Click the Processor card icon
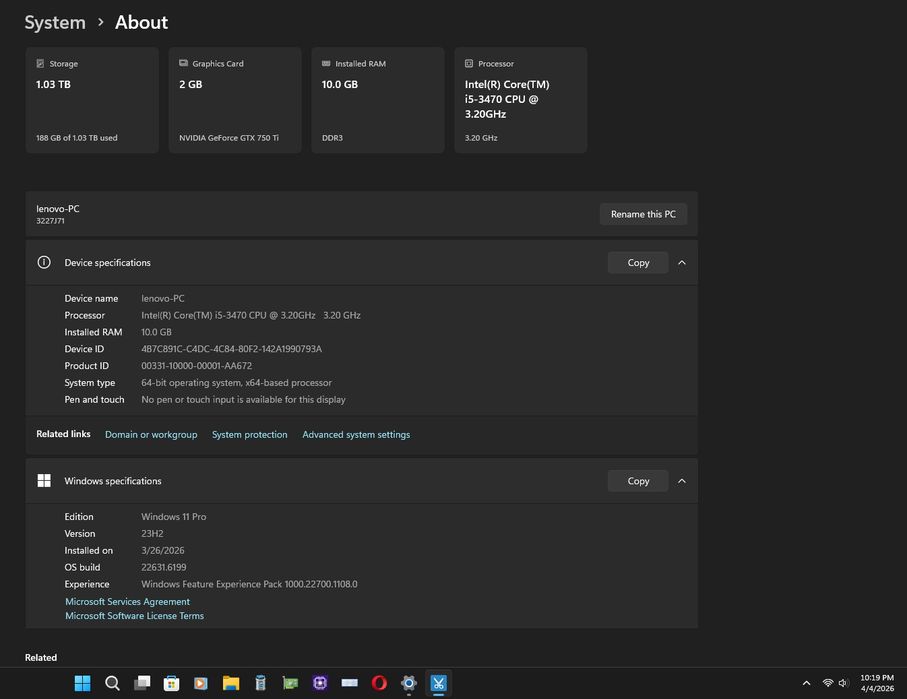Image resolution: width=907 pixels, height=699 pixels. coord(469,64)
